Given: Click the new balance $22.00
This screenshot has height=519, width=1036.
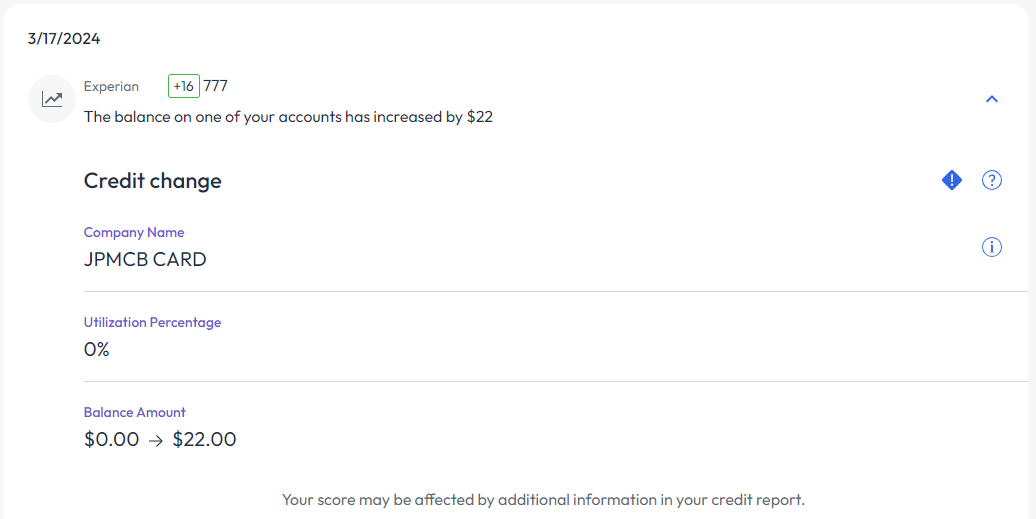Looking at the screenshot, I should [x=204, y=439].
